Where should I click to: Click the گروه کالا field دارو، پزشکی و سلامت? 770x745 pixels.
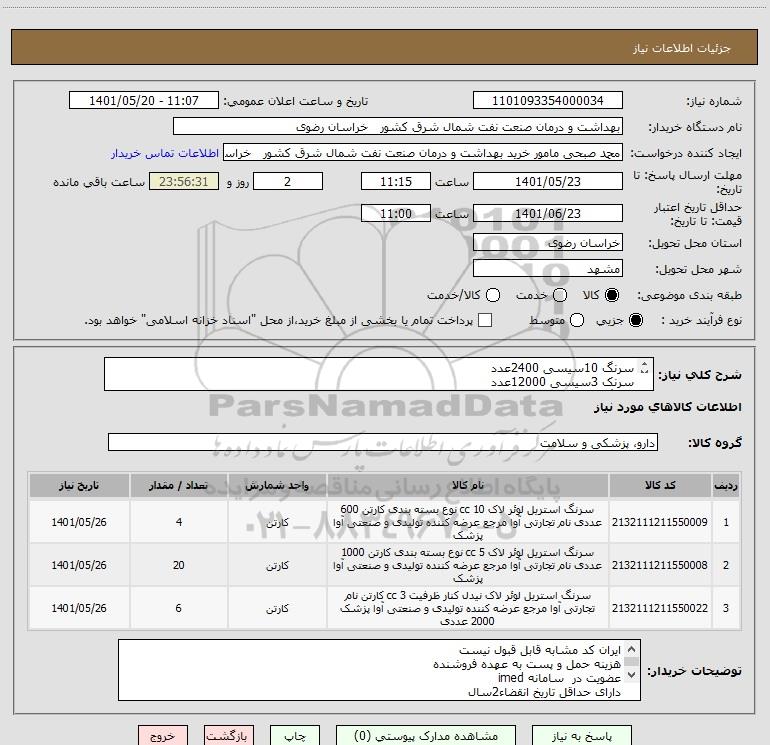tap(383, 442)
